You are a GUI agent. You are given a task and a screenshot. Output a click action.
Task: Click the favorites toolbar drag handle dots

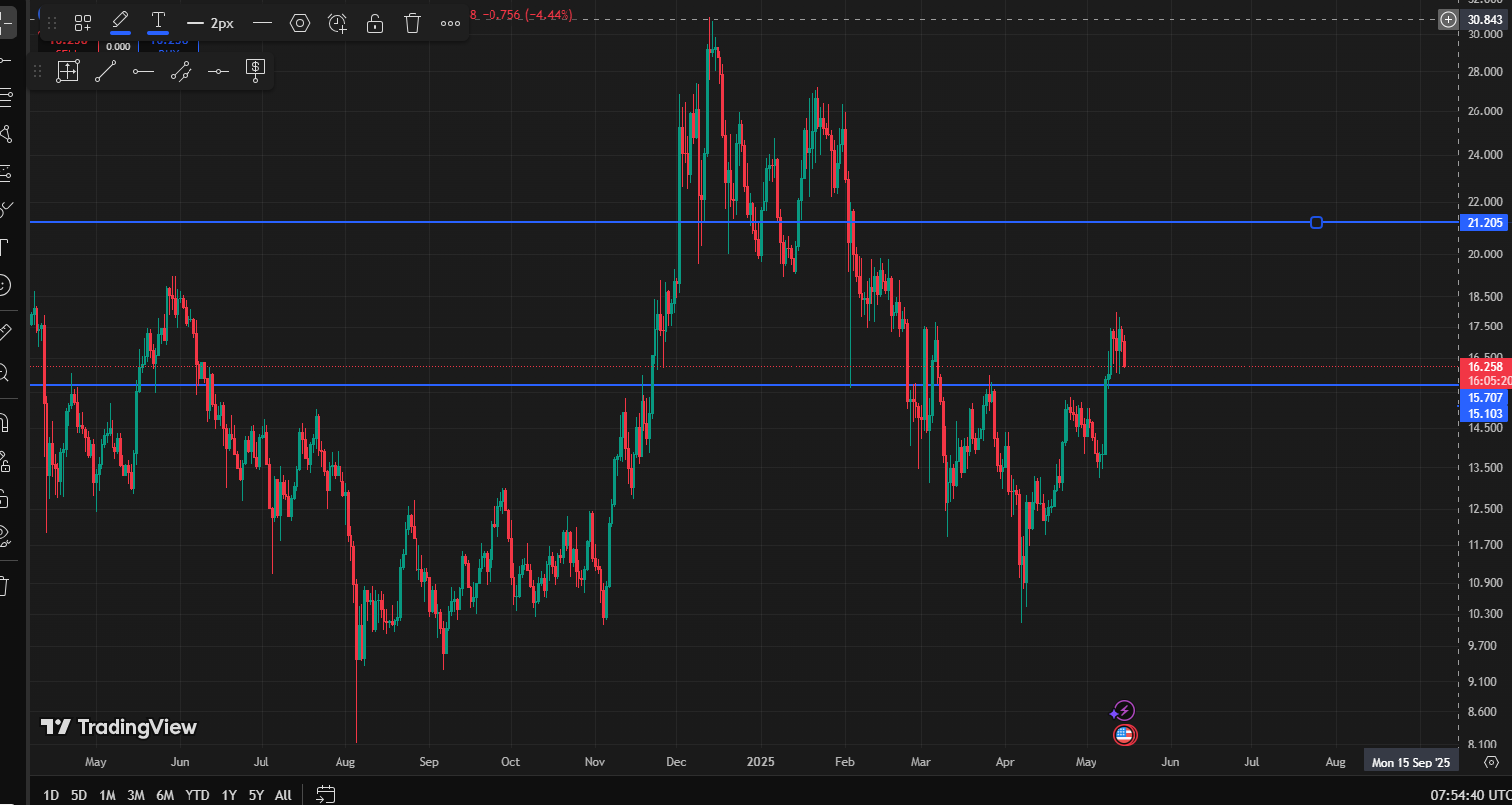tap(38, 71)
